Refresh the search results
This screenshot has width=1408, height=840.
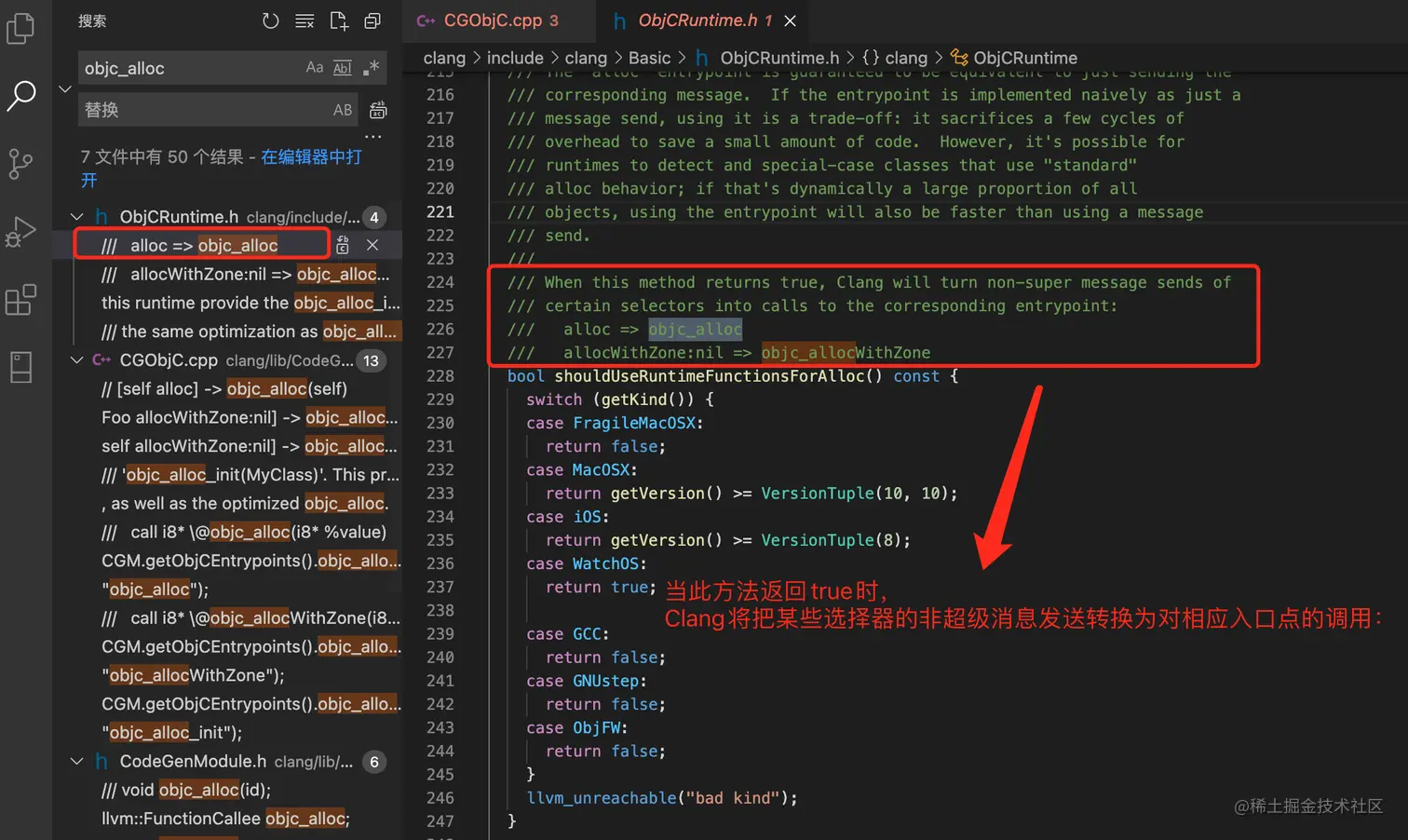click(270, 20)
